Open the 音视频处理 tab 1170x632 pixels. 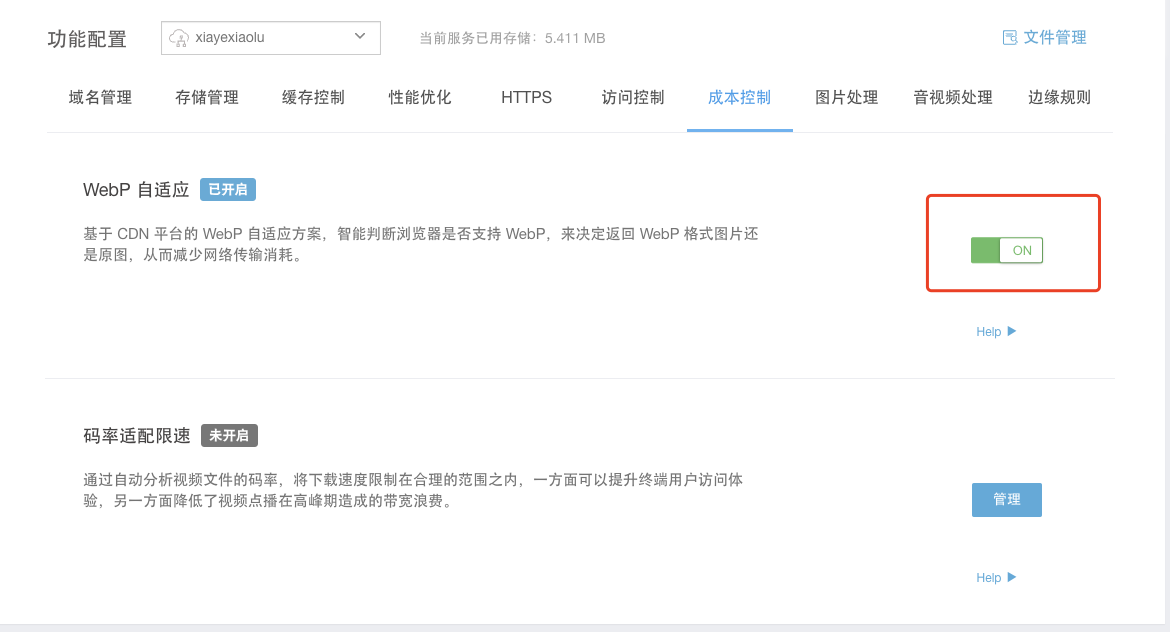(x=952, y=97)
